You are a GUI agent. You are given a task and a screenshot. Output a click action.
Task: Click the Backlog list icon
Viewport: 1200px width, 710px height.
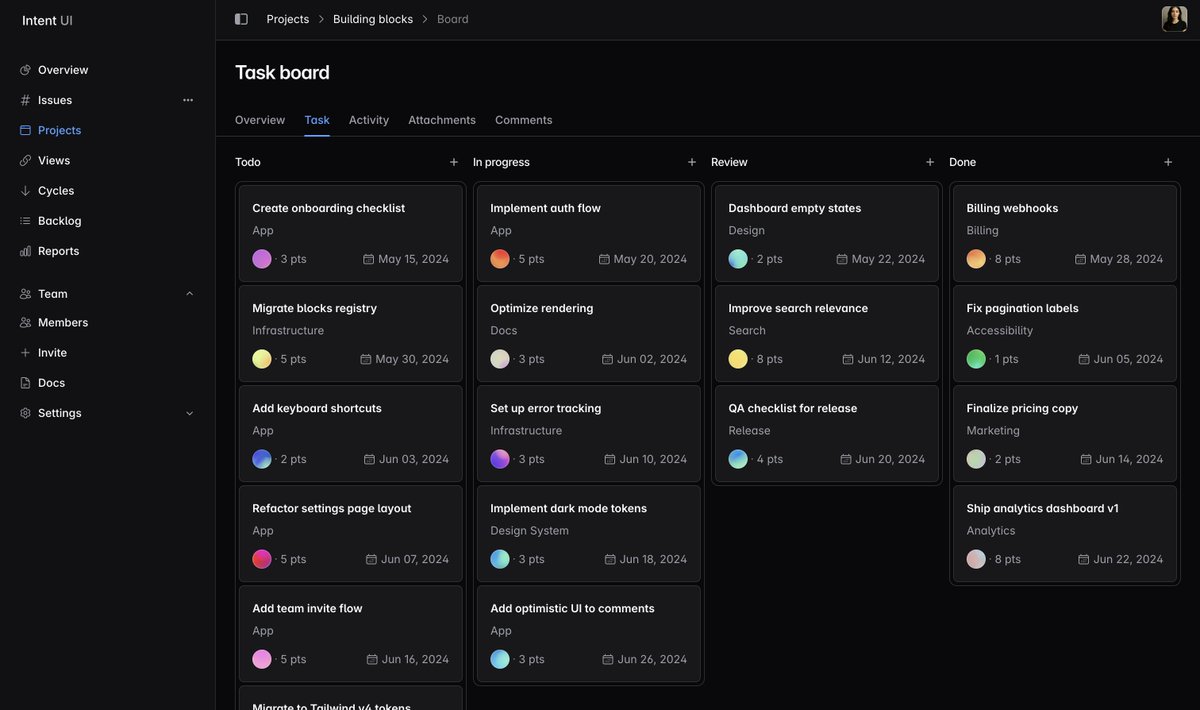tap(25, 221)
